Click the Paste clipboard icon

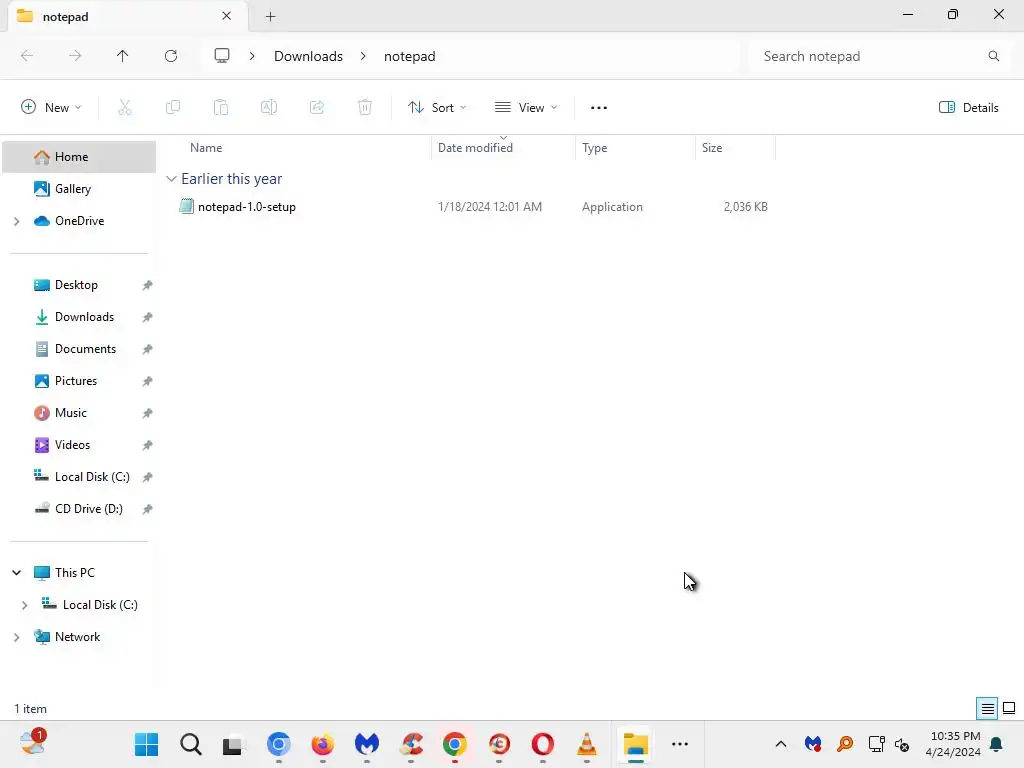pos(221,107)
